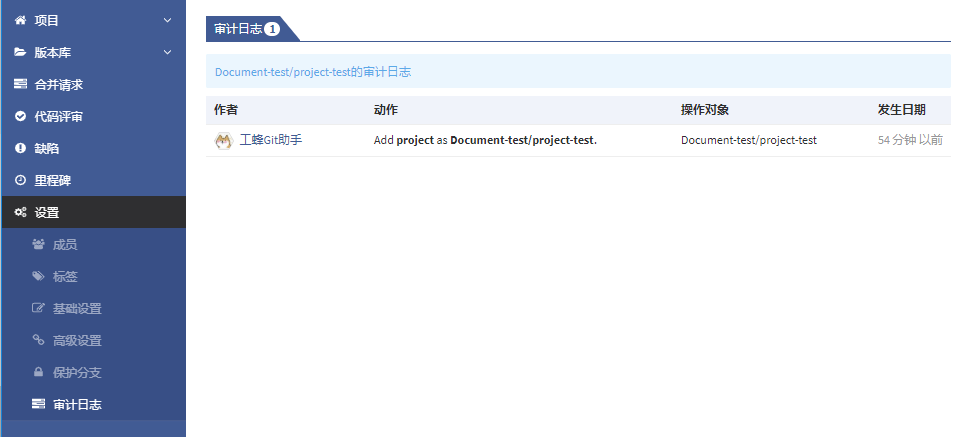
Task: Switch to the 审计日志 tab
Action: point(246,29)
